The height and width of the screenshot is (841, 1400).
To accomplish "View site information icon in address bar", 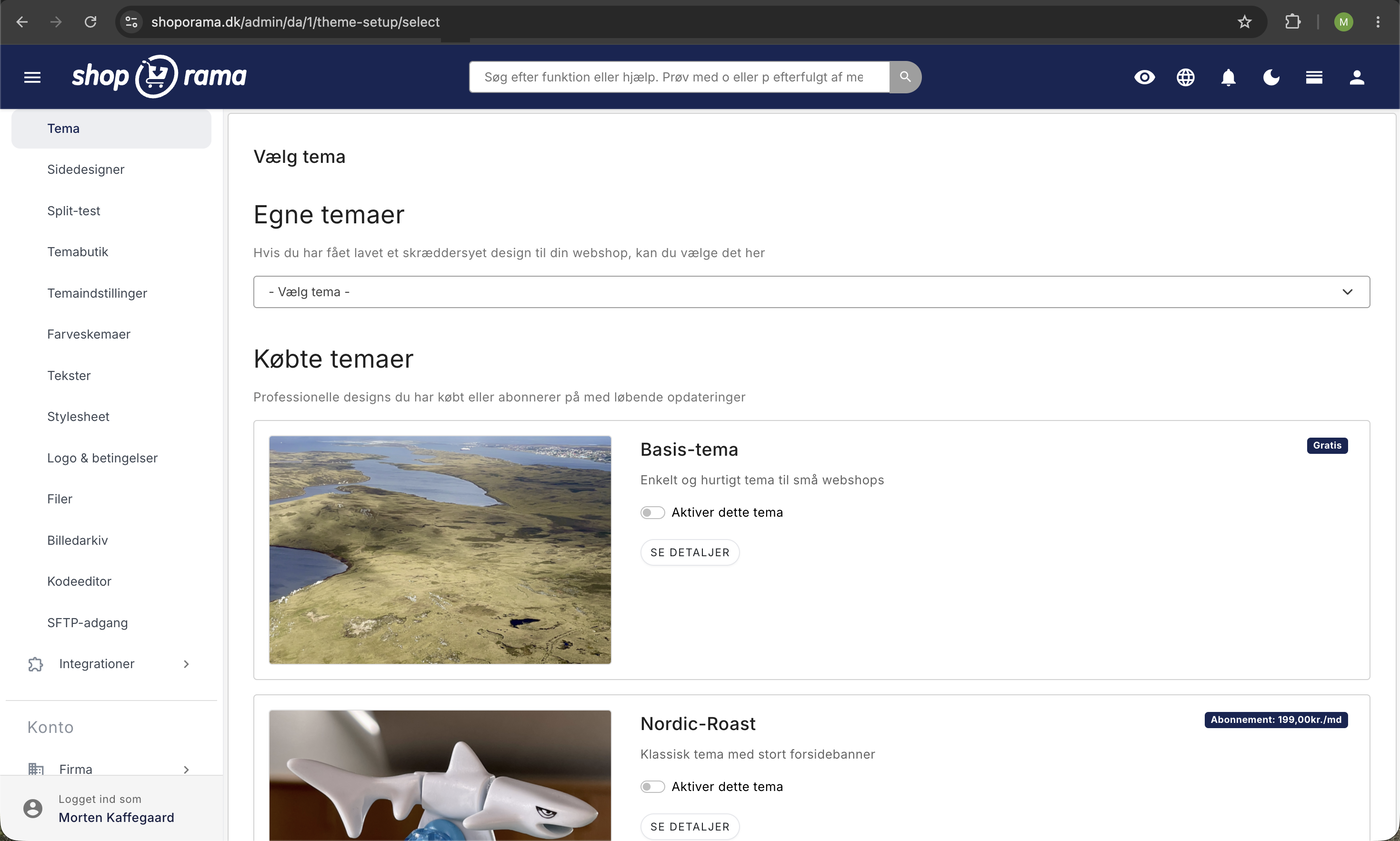I will tap(131, 21).
